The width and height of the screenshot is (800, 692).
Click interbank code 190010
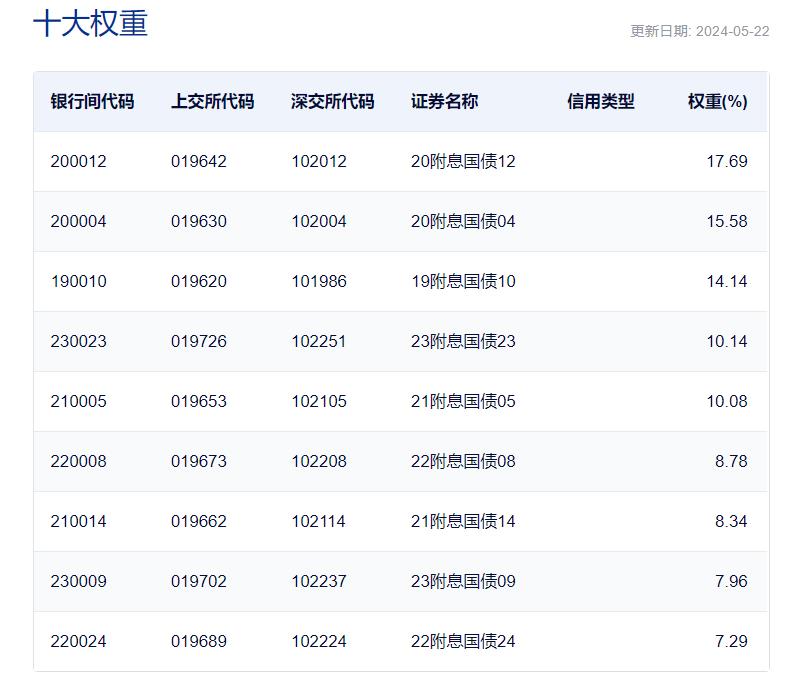(79, 281)
